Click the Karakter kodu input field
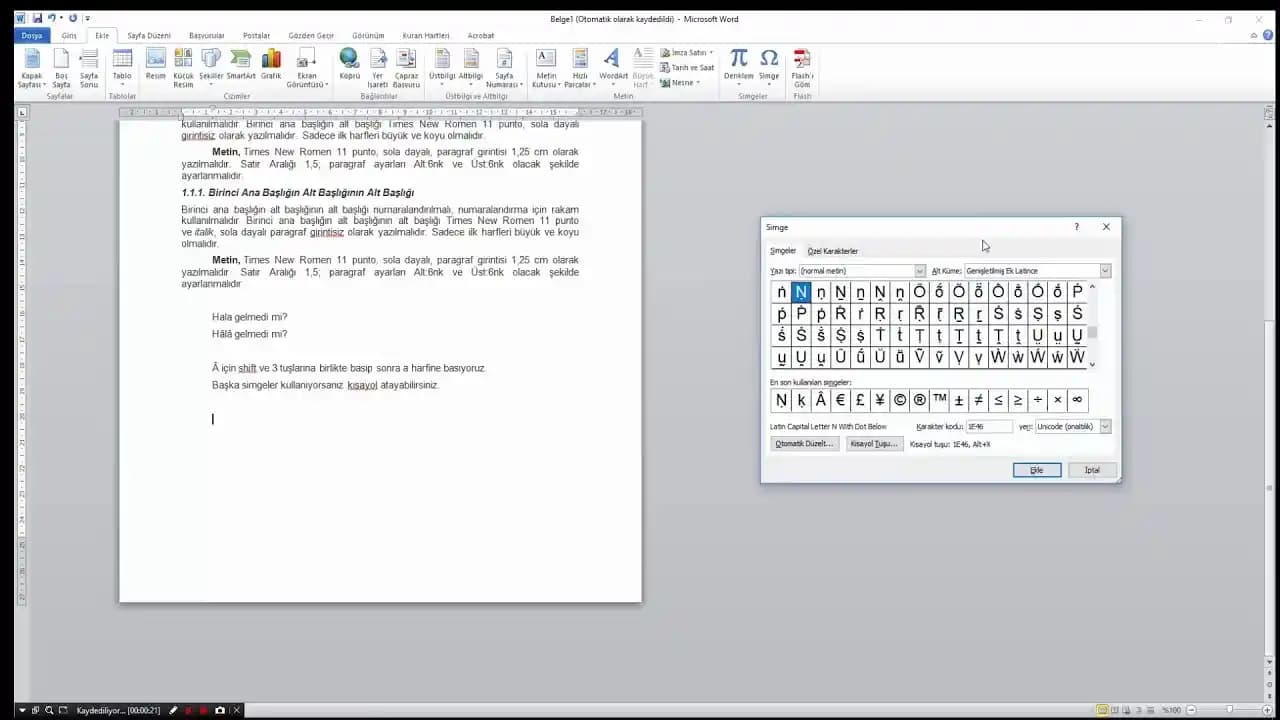Viewport: 1280px width, 720px height. pos(988,427)
